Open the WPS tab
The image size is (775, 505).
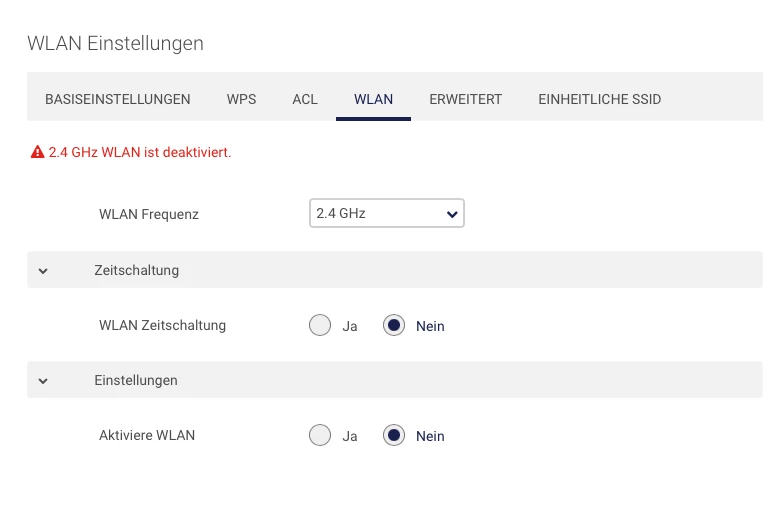tap(241, 99)
